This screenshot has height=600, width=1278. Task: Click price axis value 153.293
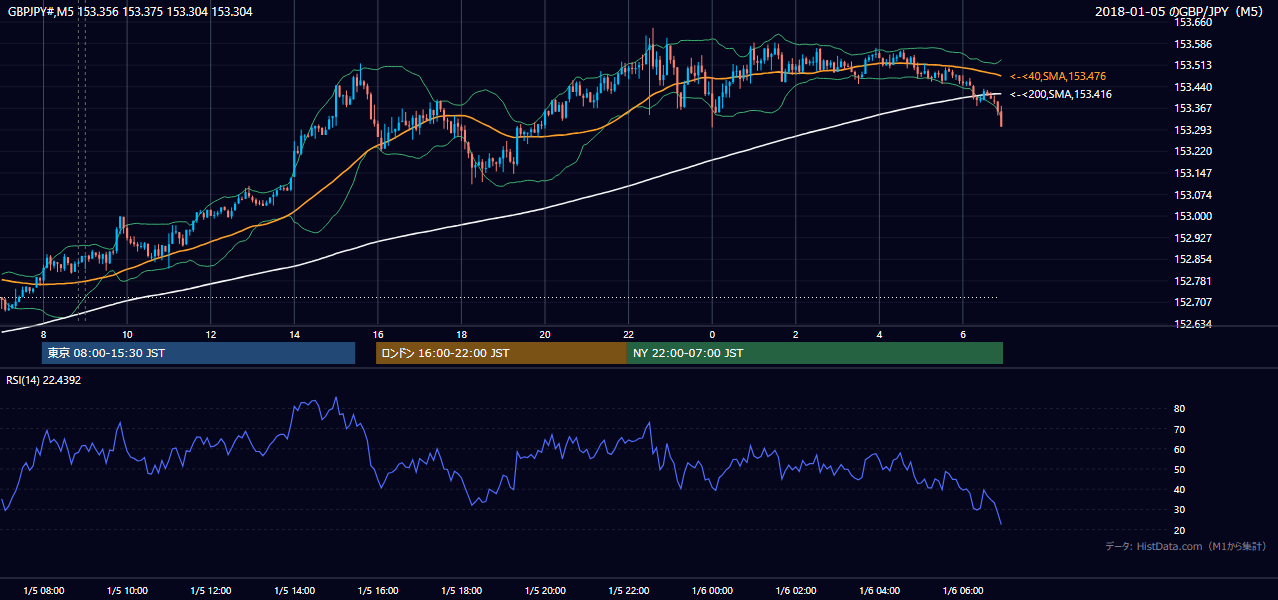click(x=1193, y=130)
